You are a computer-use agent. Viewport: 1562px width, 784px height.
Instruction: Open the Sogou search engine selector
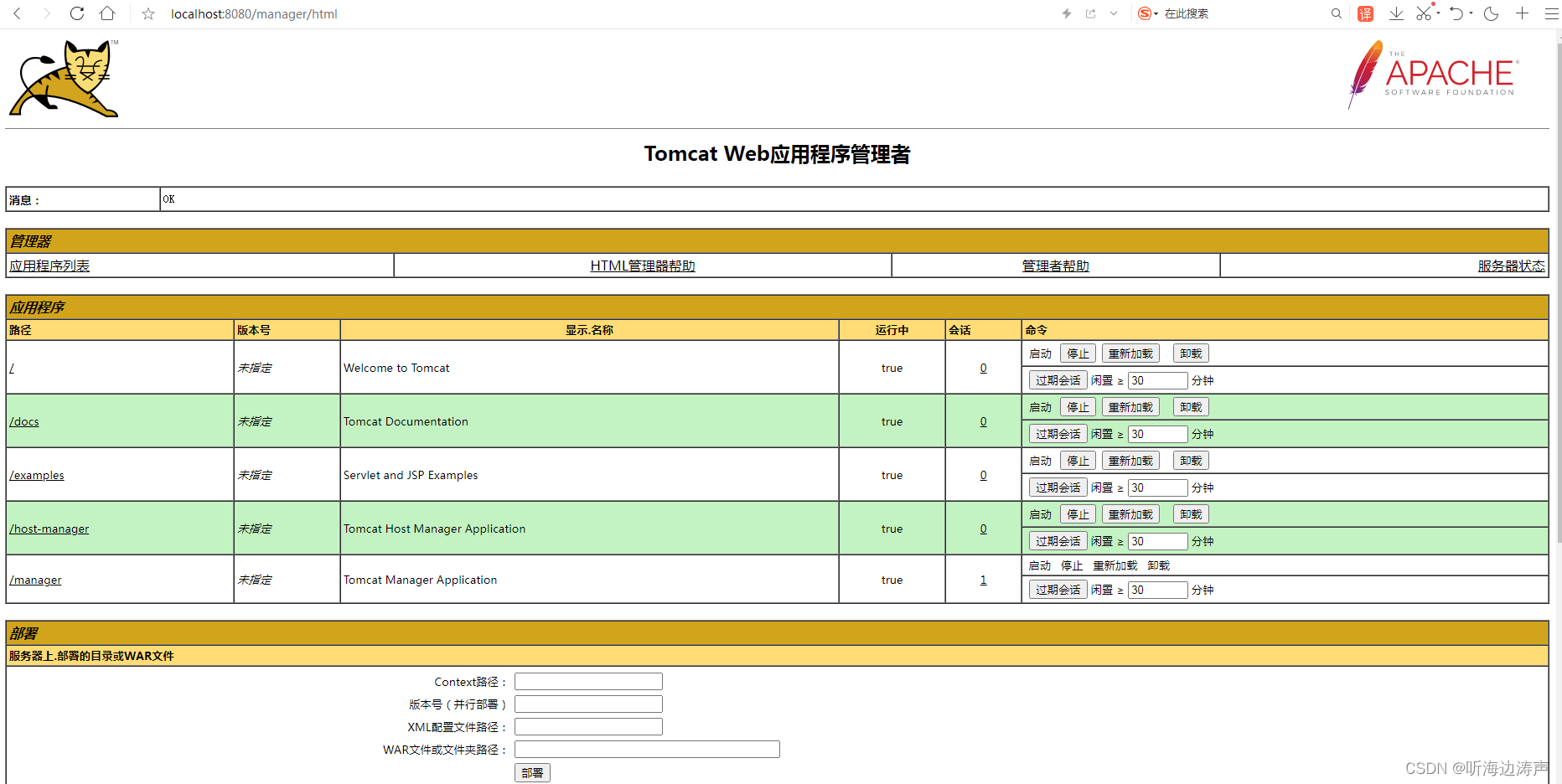[x=1147, y=13]
